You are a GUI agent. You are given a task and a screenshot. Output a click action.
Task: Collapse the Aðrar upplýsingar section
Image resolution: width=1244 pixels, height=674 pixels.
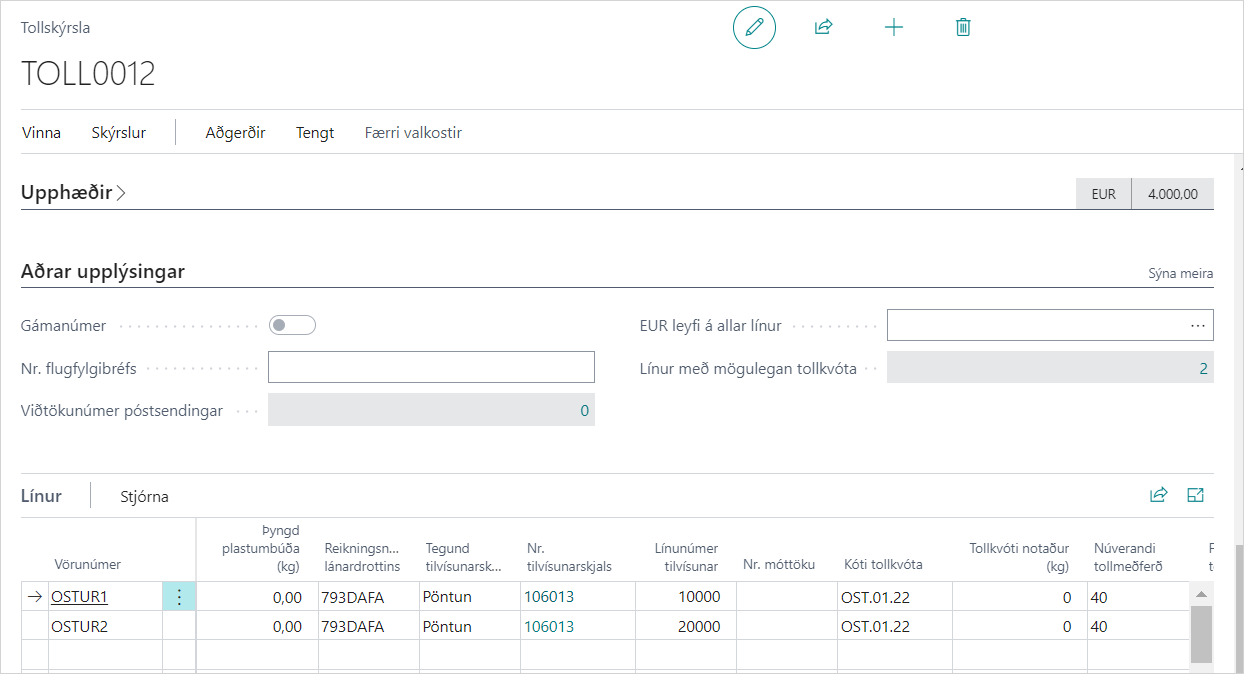pyautogui.click(x=102, y=272)
